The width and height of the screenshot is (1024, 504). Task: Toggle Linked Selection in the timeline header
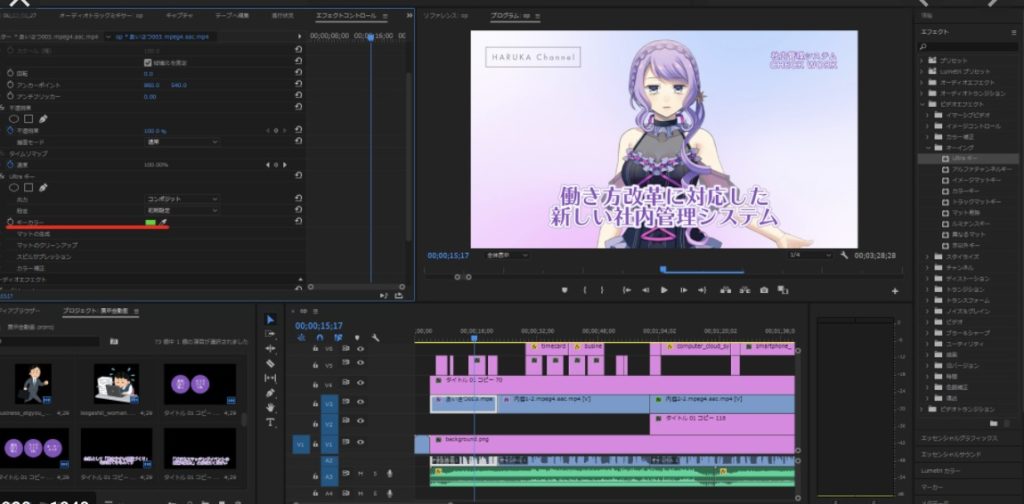tap(338, 338)
